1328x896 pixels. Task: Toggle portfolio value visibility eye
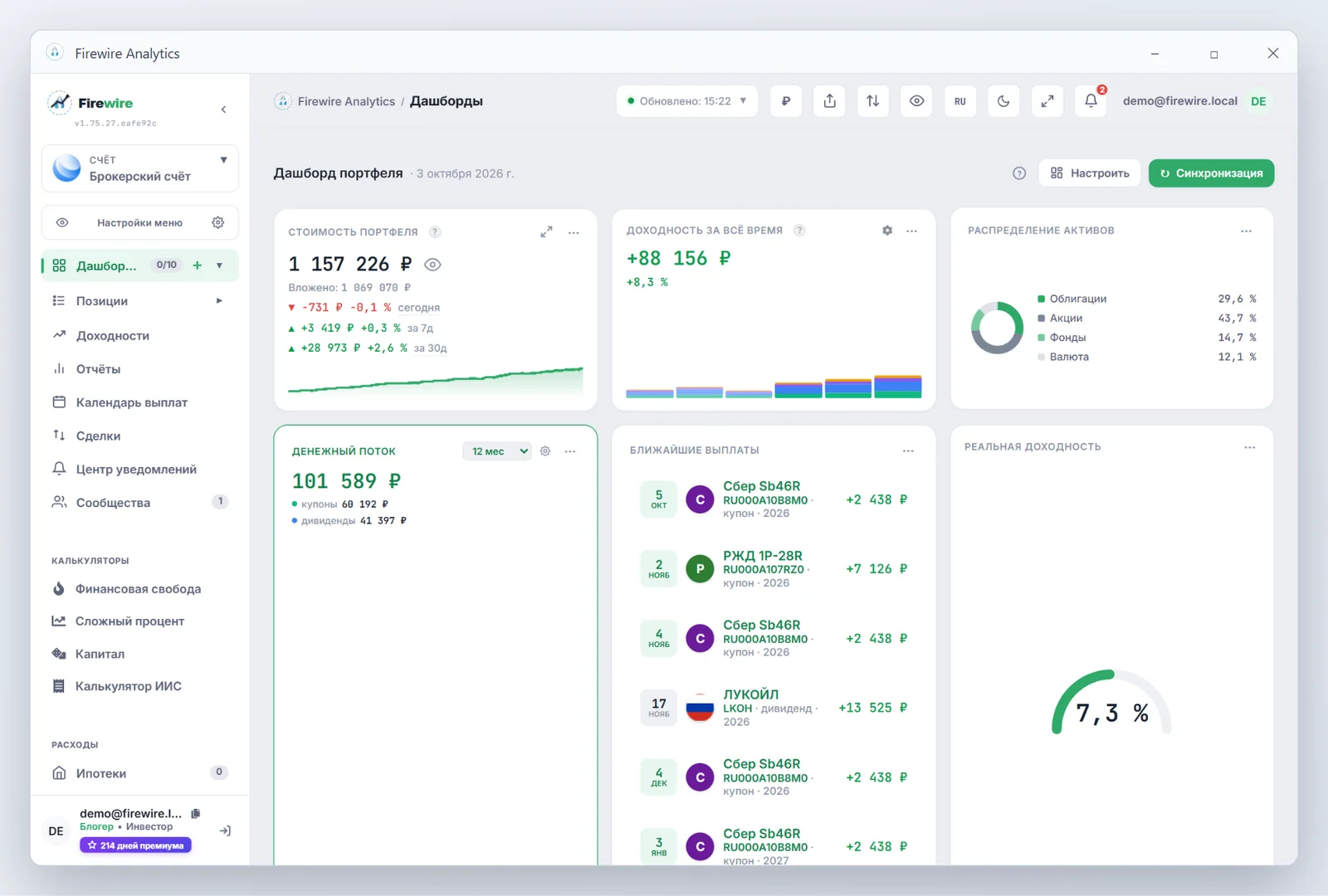[x=432, y=265]
